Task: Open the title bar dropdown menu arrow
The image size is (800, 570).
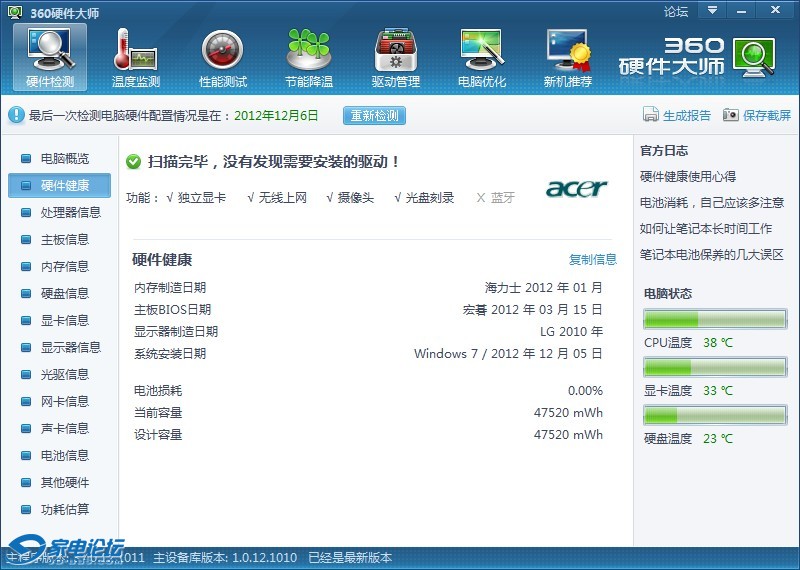Action: point(712,11)
